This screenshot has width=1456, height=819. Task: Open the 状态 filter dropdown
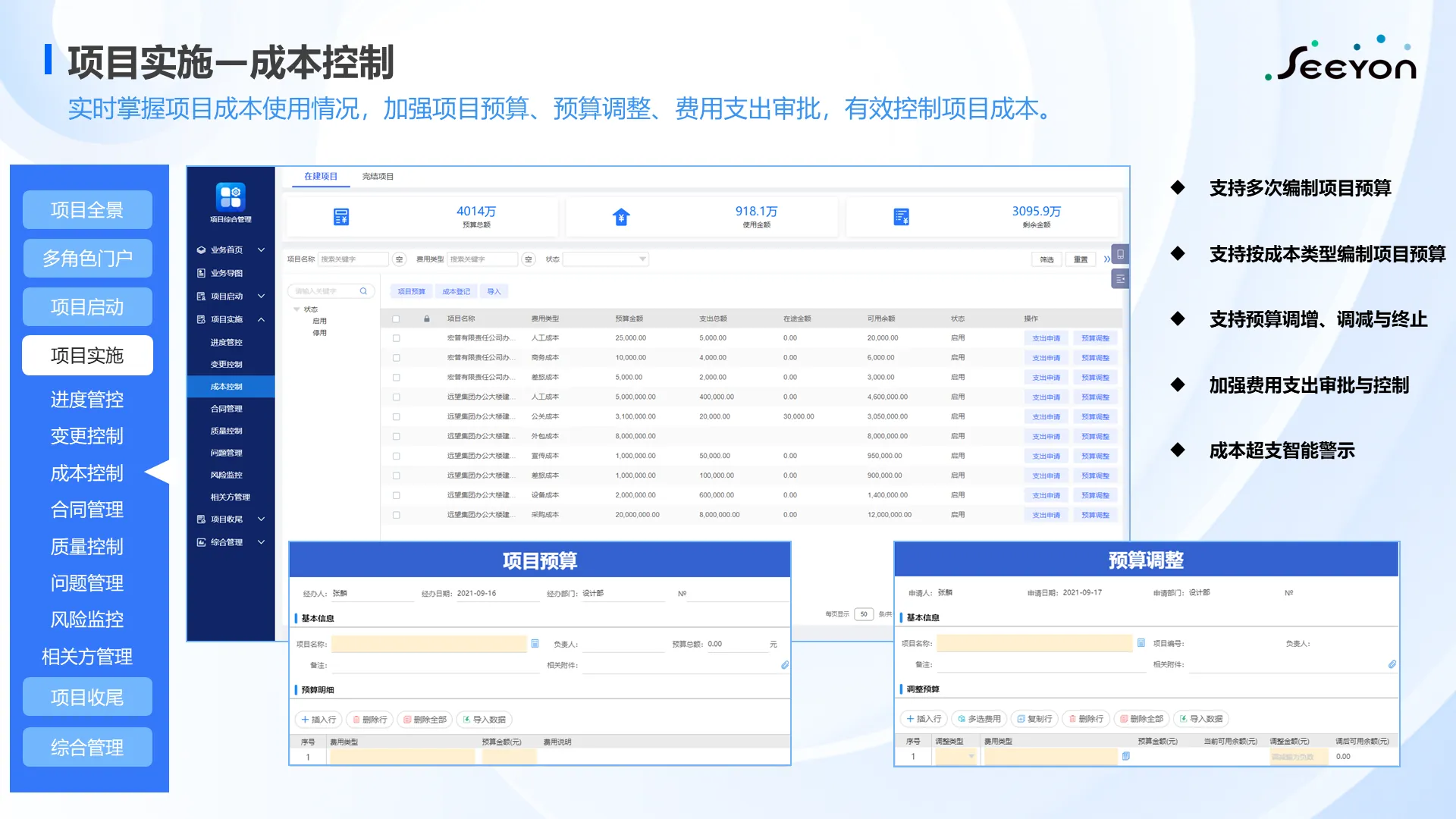tap(605, 259)
